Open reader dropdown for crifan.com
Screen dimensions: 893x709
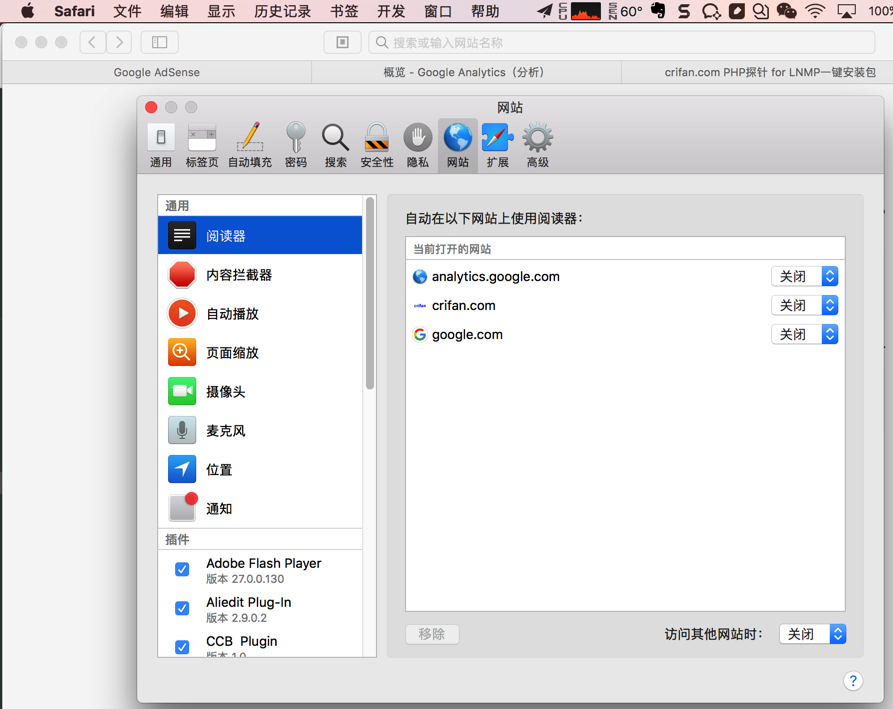[x=804, y=305]
